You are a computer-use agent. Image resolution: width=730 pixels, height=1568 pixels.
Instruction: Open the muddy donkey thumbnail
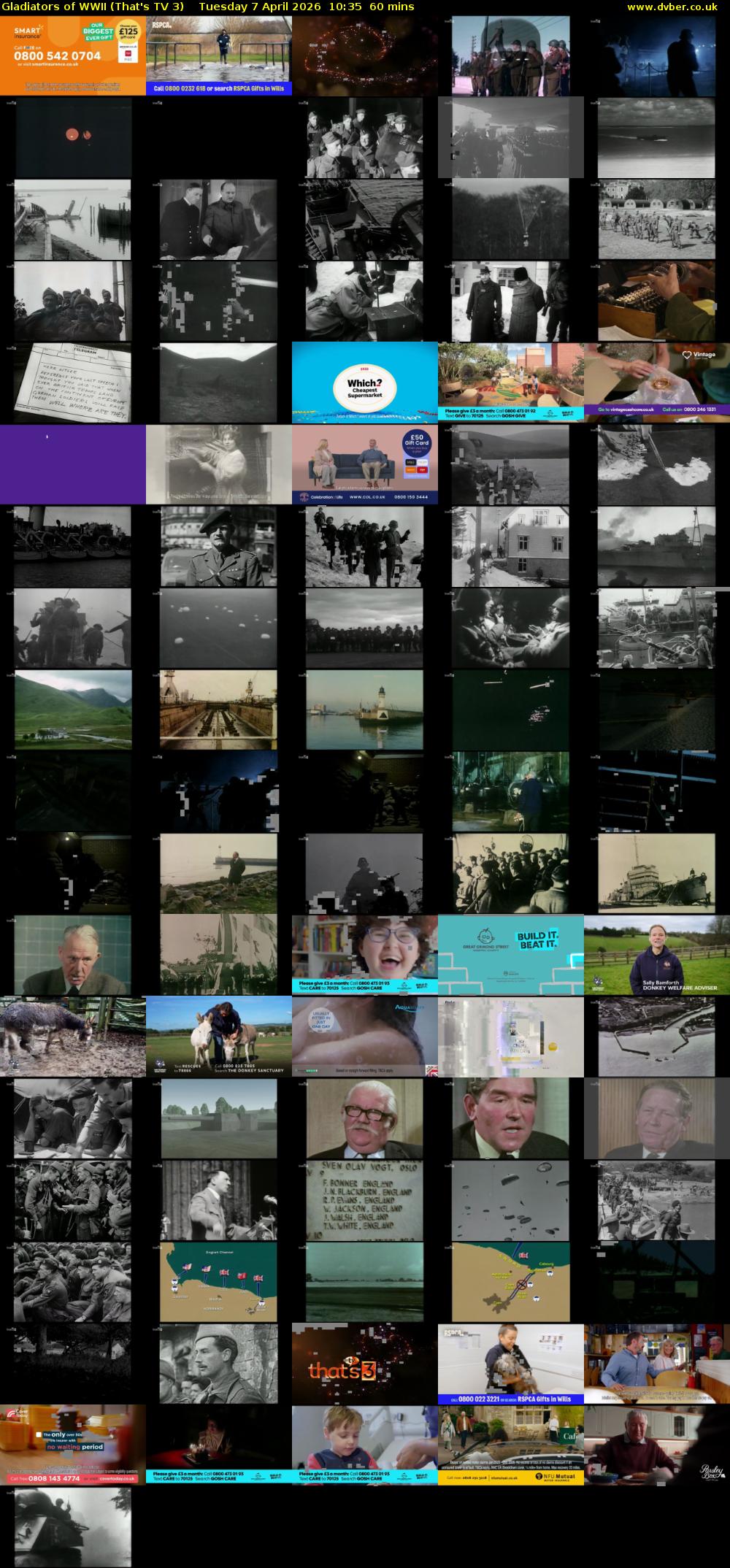tap(73, 1036)
